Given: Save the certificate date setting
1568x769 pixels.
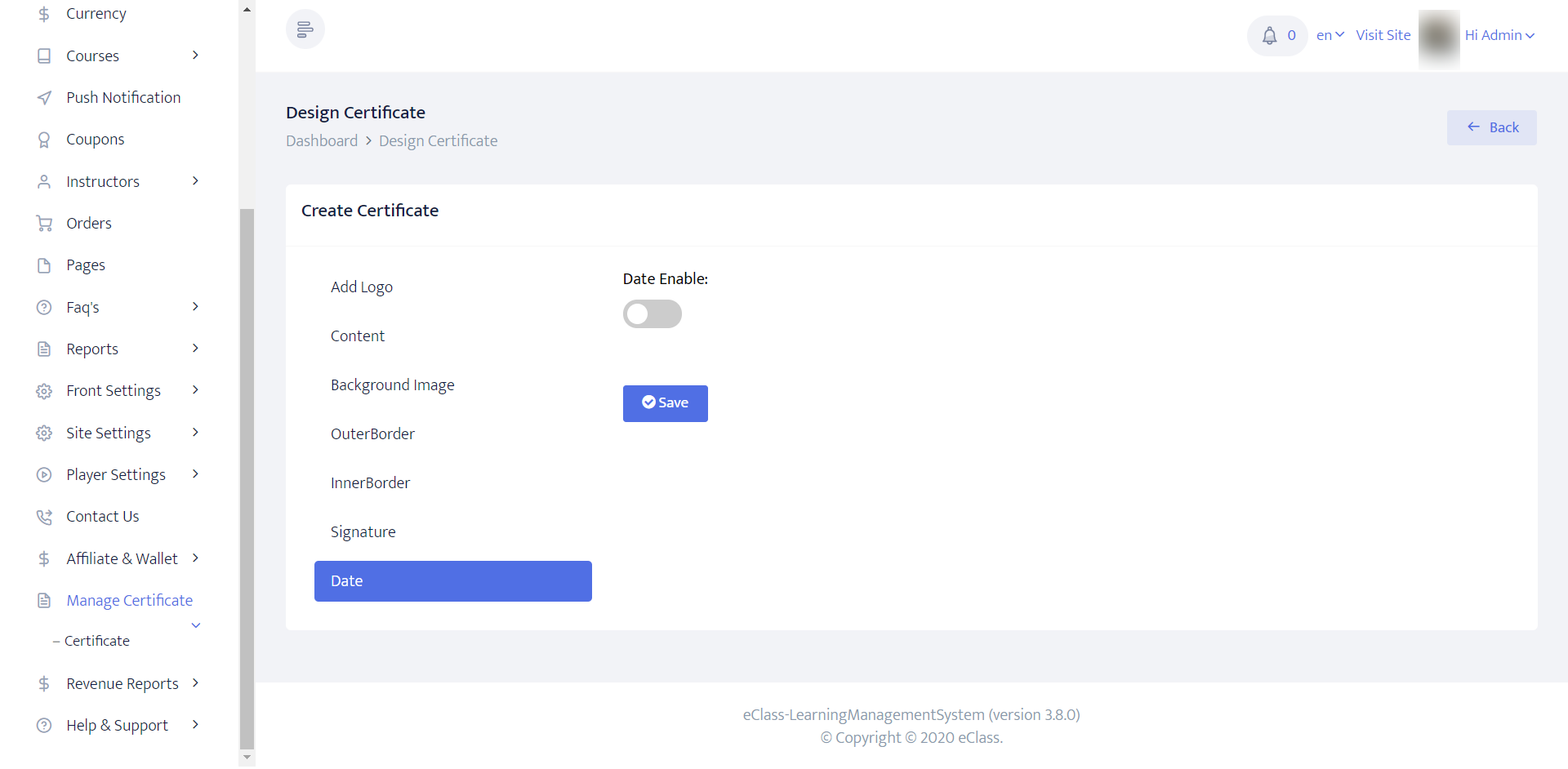Looking at the screenshot, I should pos(665,403).
